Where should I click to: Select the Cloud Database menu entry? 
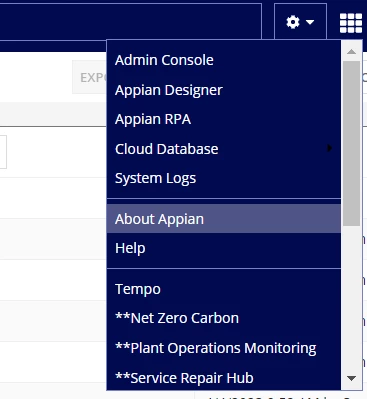[x=224, y=149]
